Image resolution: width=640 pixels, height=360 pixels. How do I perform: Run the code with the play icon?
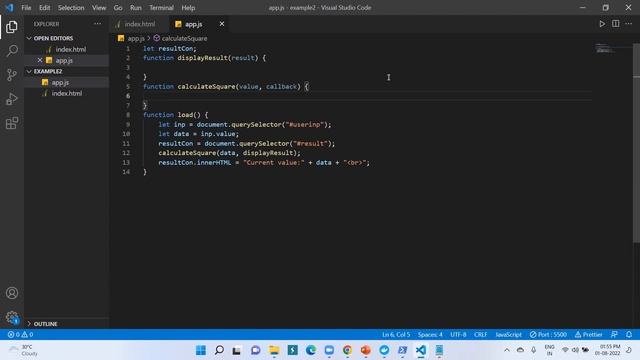[x=602, y=24]
